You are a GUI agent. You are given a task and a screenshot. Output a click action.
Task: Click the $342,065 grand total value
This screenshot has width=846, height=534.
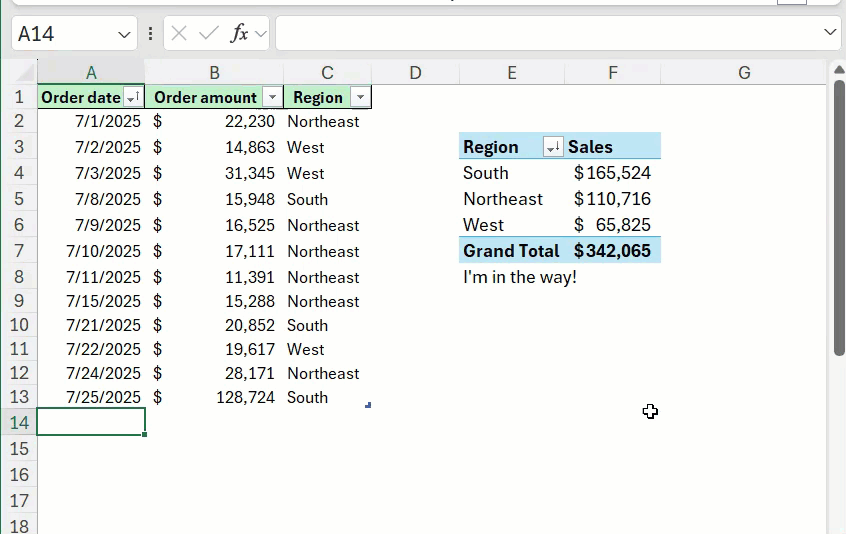613,250
